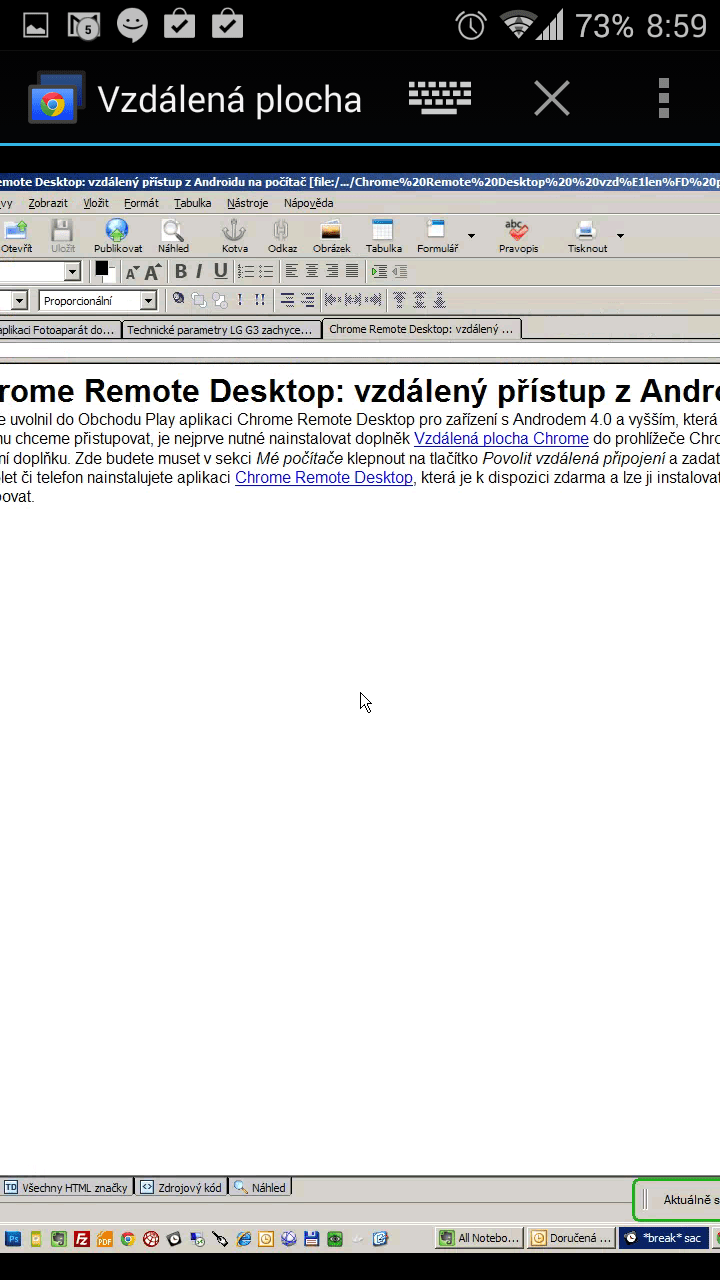Toggle bold formatting

coord(181,271)
